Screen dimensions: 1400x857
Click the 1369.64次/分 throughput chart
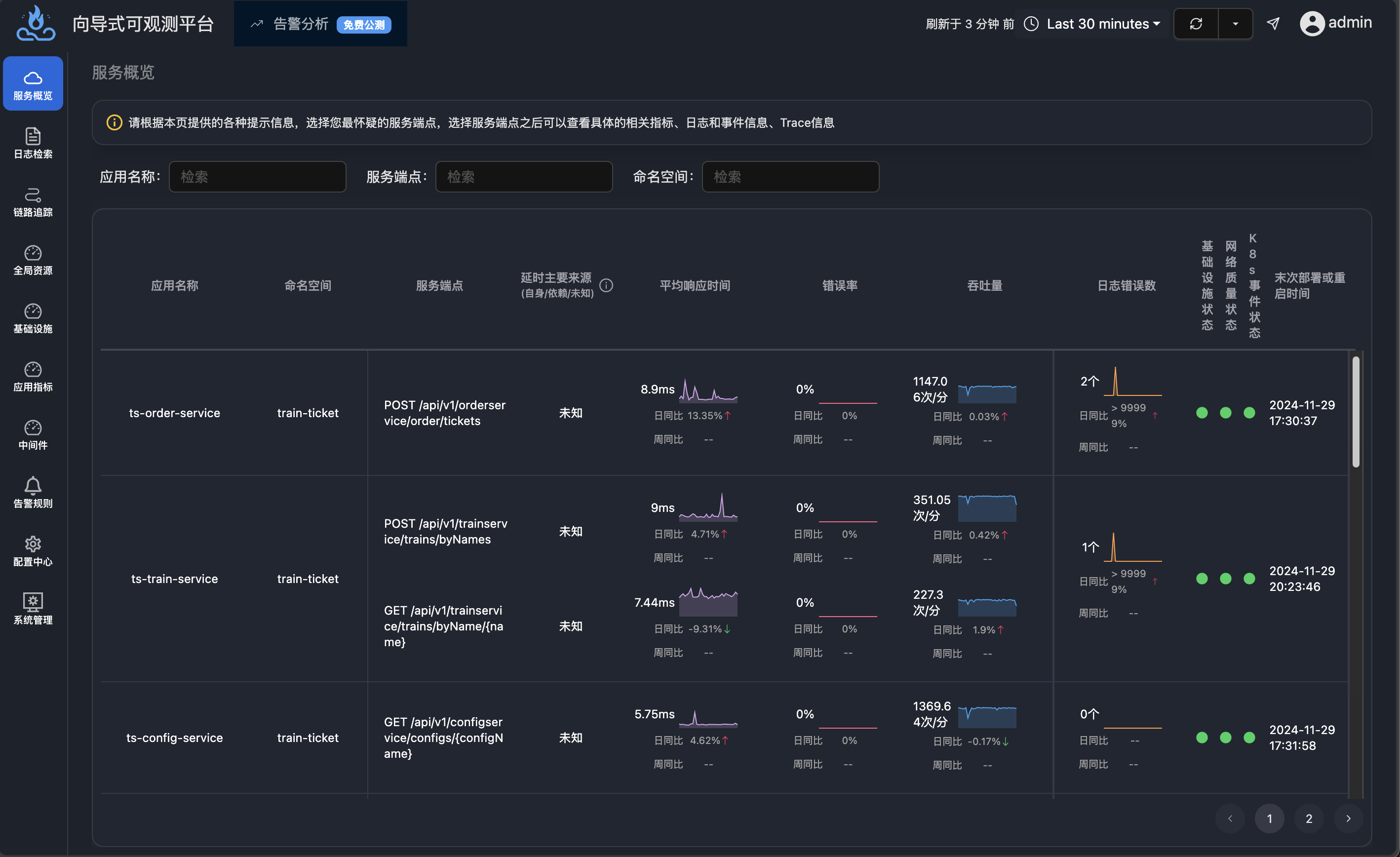987,717
